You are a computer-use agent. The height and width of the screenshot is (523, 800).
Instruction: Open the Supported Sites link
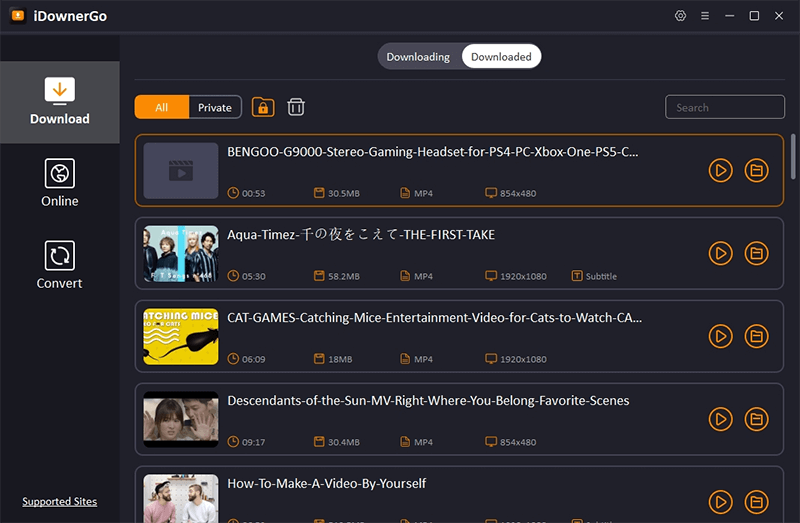(x=60, y=502)
